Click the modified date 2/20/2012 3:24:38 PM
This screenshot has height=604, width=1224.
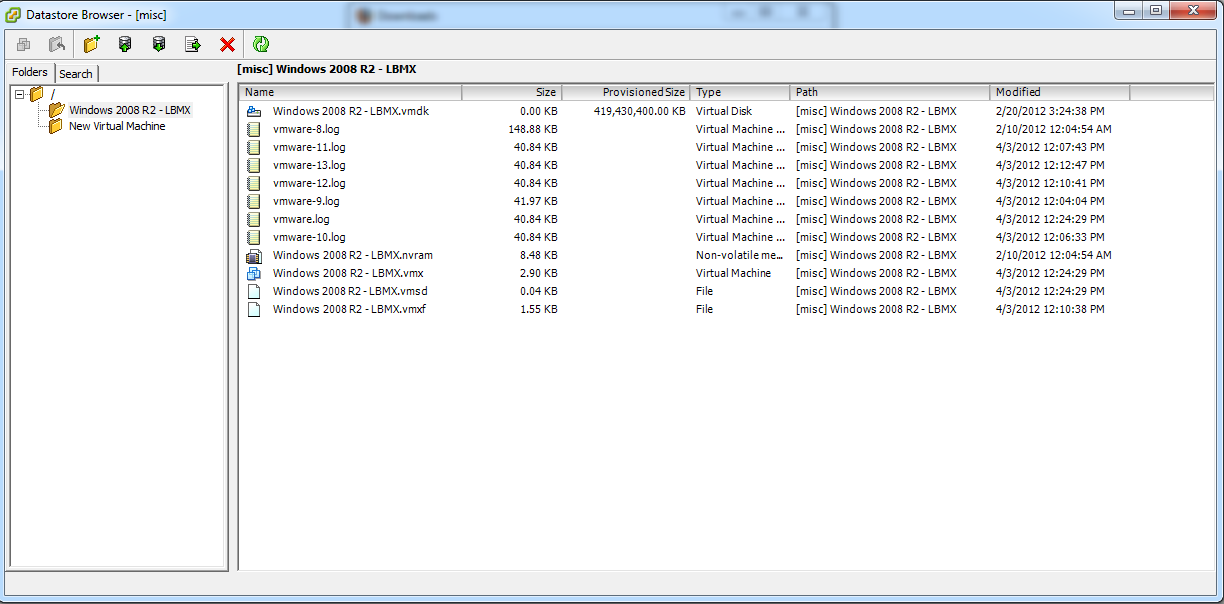coord(1050,111)
